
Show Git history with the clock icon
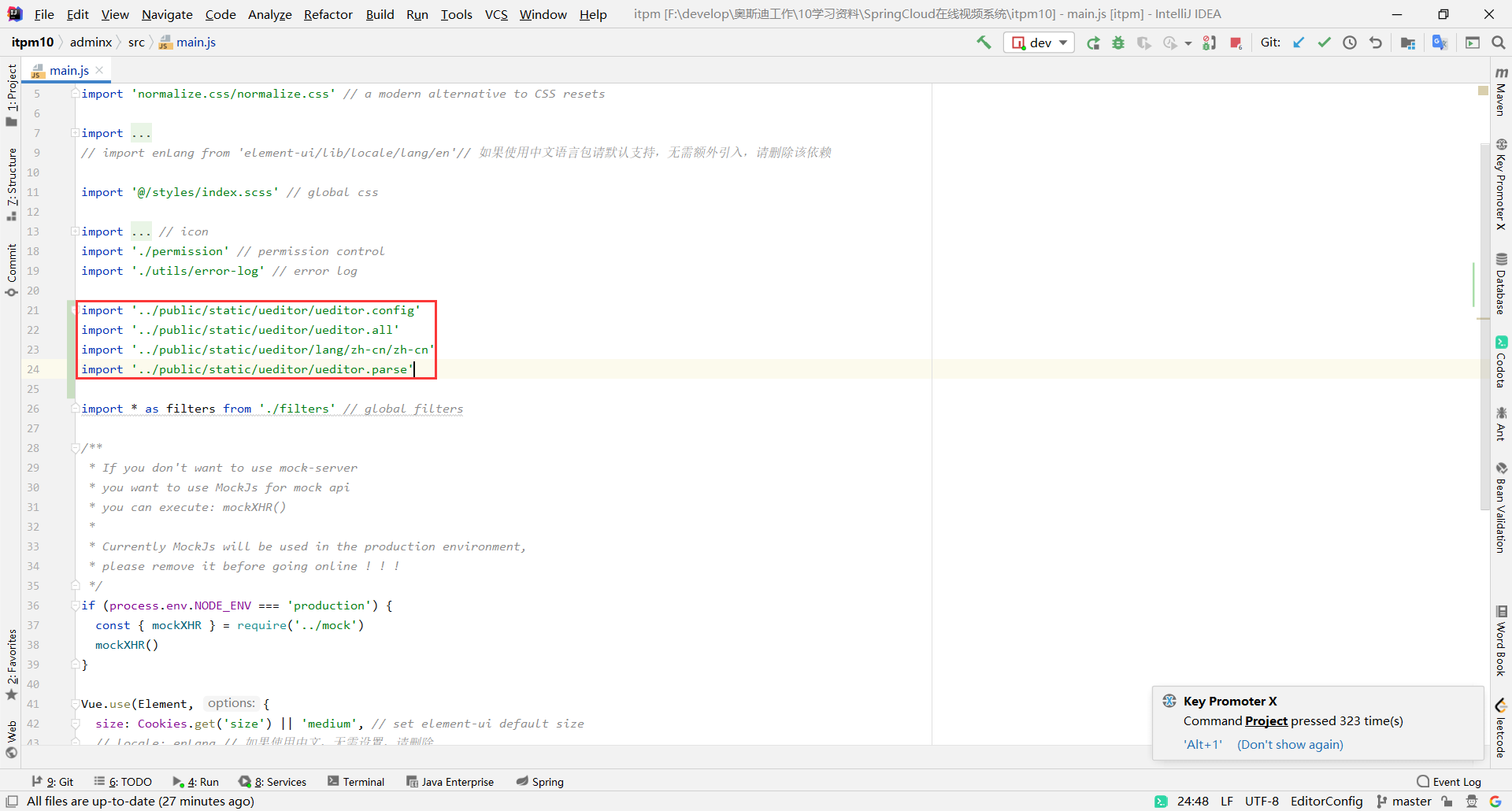[x=1350, y=43]
